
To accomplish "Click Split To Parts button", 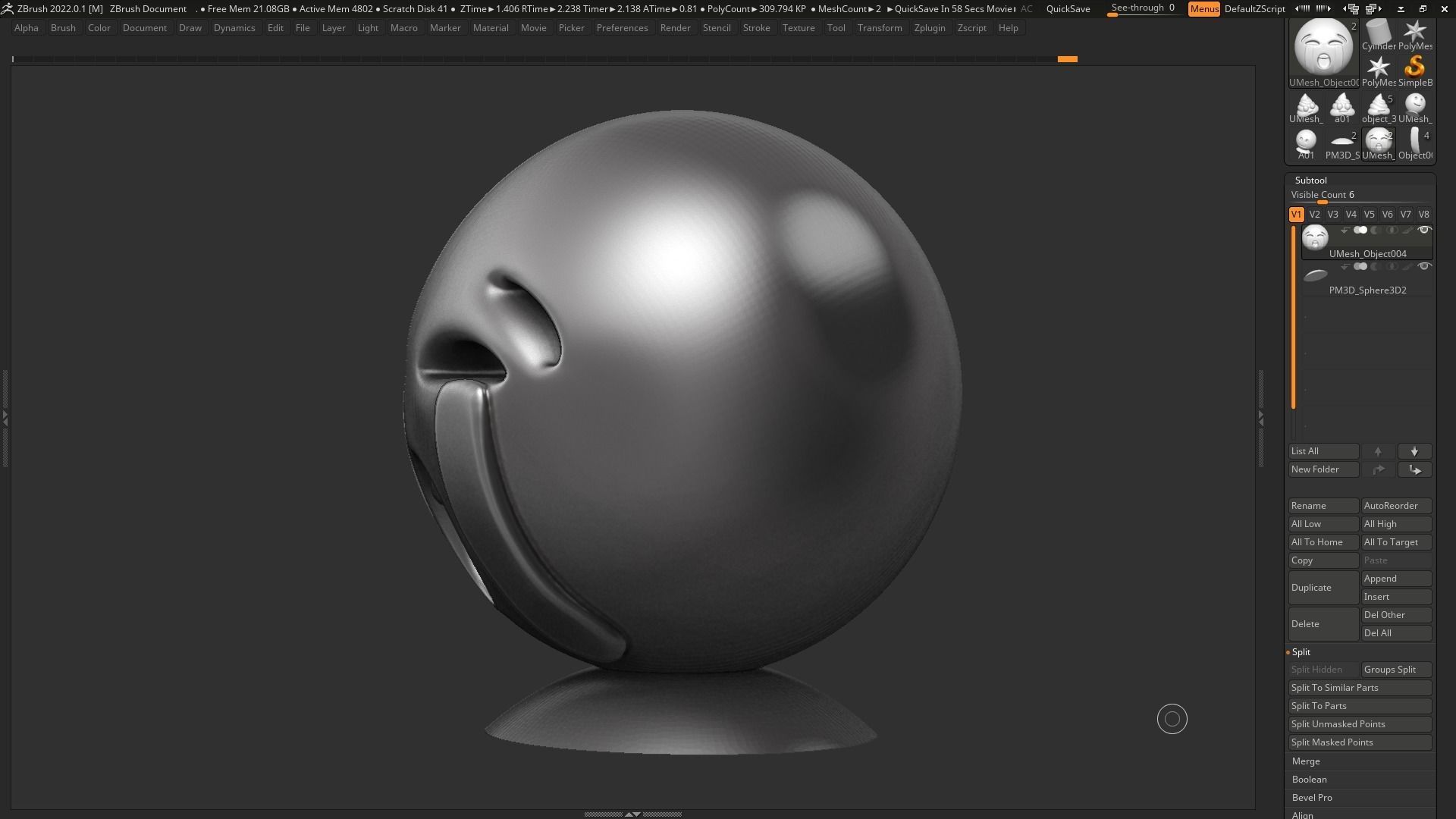I will [x=1360, y=706].
